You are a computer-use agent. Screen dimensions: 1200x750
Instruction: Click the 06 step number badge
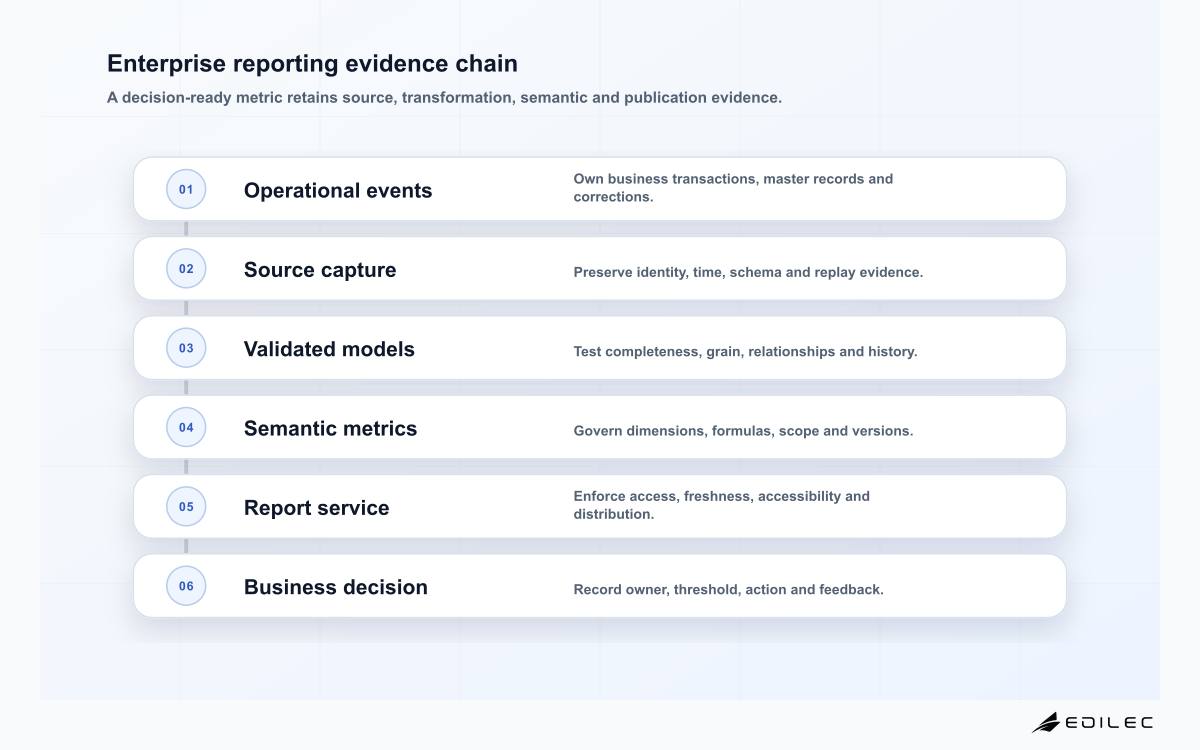coord(186,586)
